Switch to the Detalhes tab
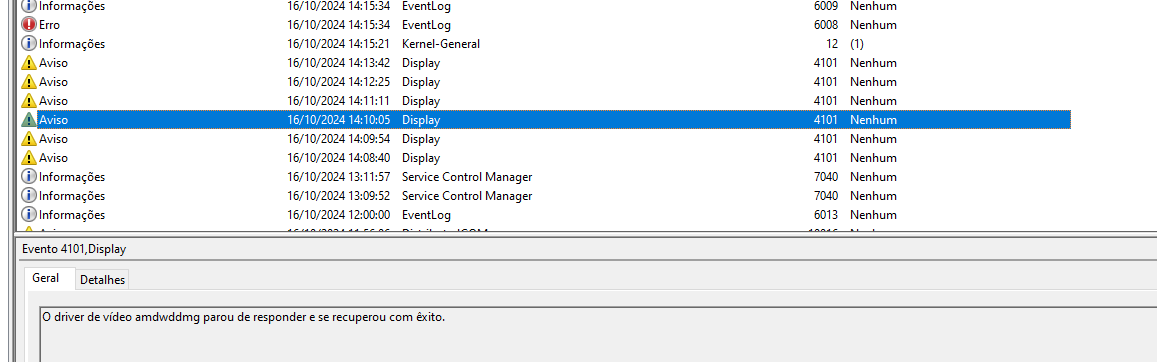This screenshot has height=362, width=1157. point(103,280)
